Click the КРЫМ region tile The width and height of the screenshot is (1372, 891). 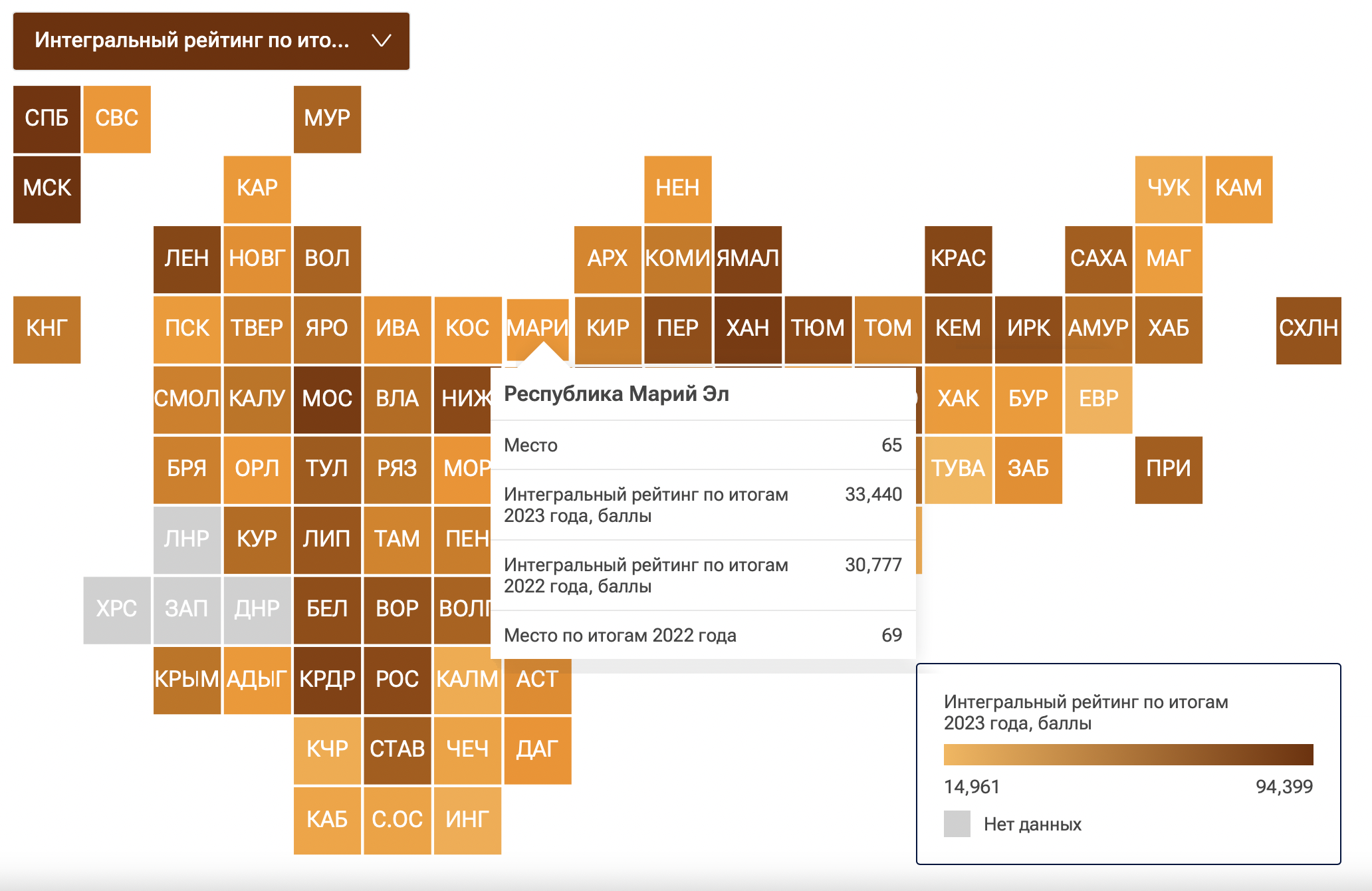(187, 680)
